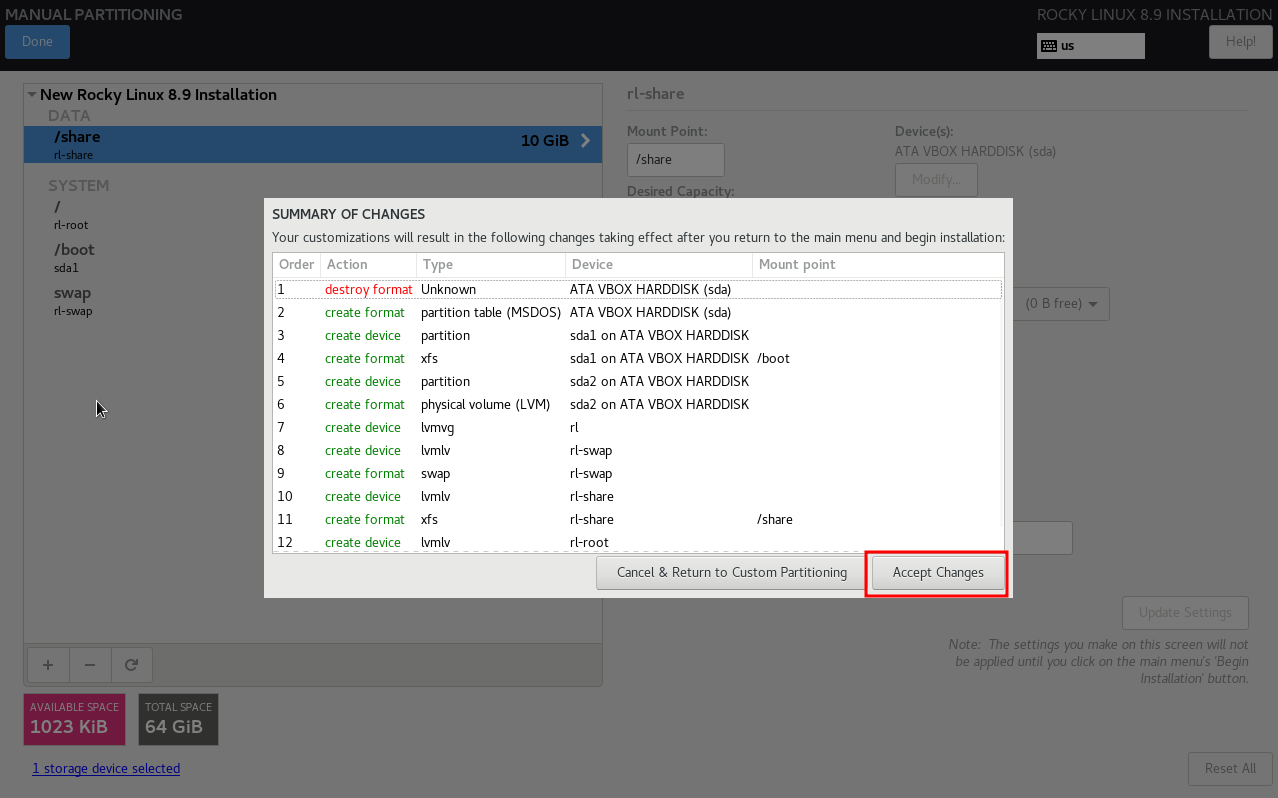Select row 10 create device lvmlv rl-share
This screenshot has height=798, width=1278.
pyautogui.click(x=638, y=496)
